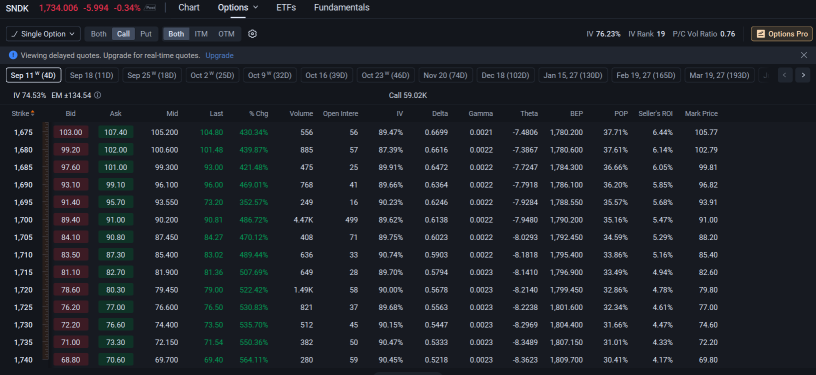
Task: Click ask 102.00 on the 1,680 strike
Action: [116, 150]
